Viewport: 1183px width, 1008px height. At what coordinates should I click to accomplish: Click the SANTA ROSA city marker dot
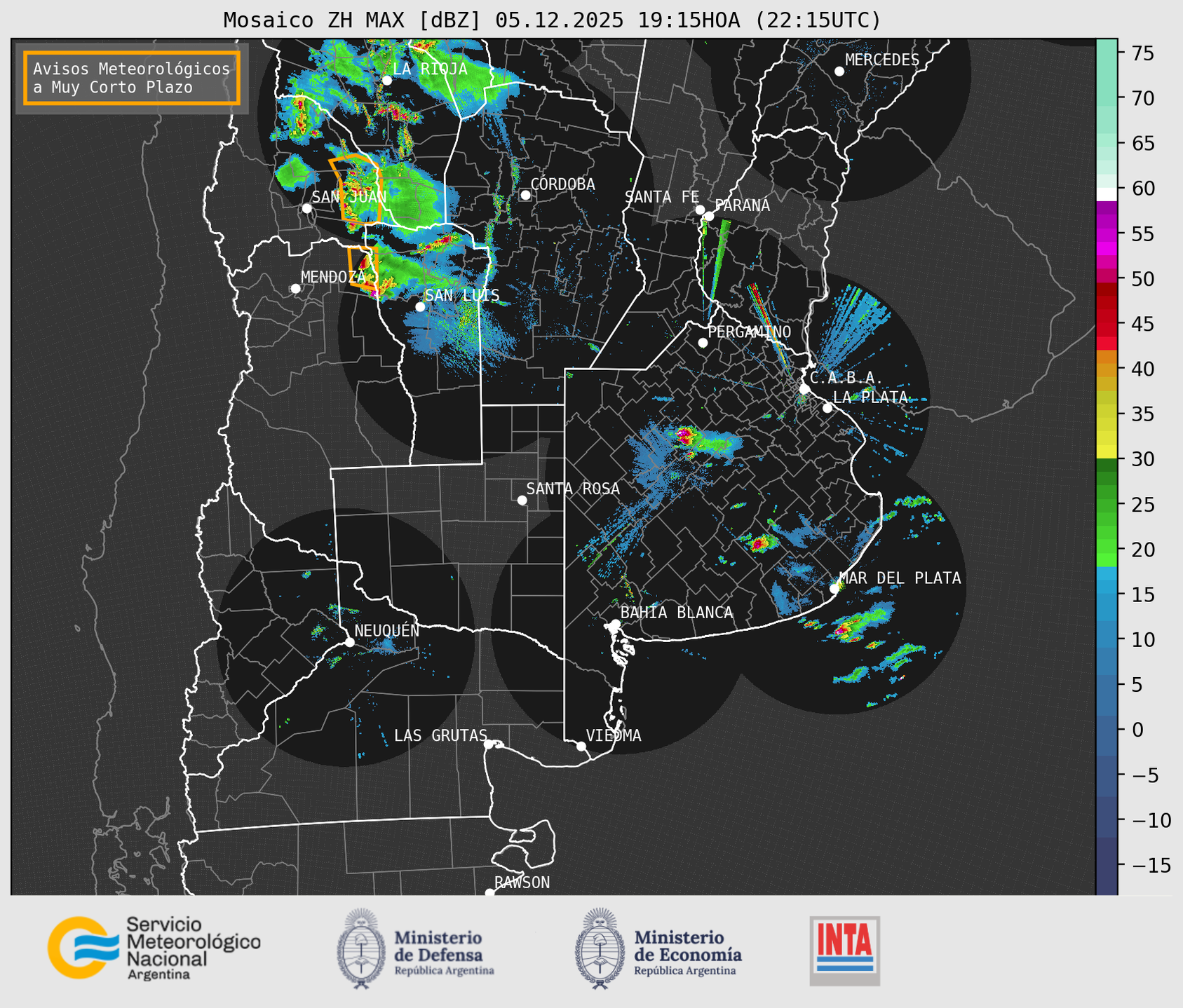pyautogui.click(x=522, y=500)
